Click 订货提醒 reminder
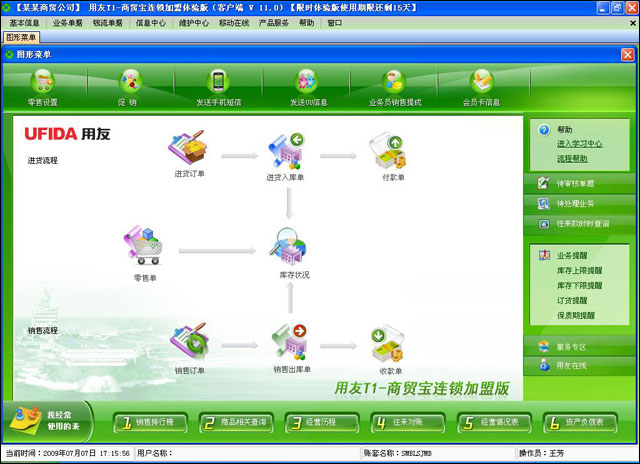The image size is (640, 464). coord(572,301)
